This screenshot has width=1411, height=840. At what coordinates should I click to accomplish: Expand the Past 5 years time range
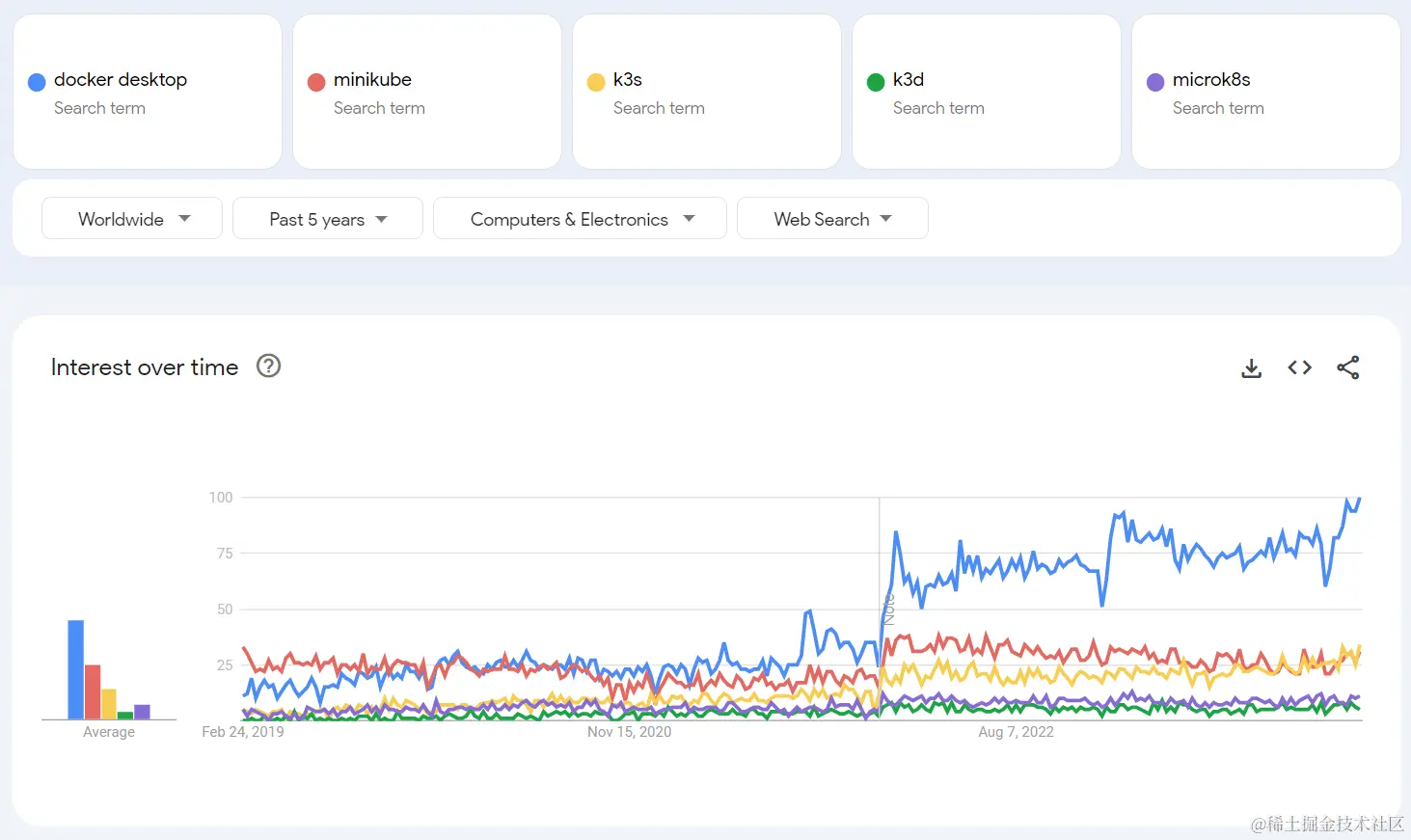[327, 219]
